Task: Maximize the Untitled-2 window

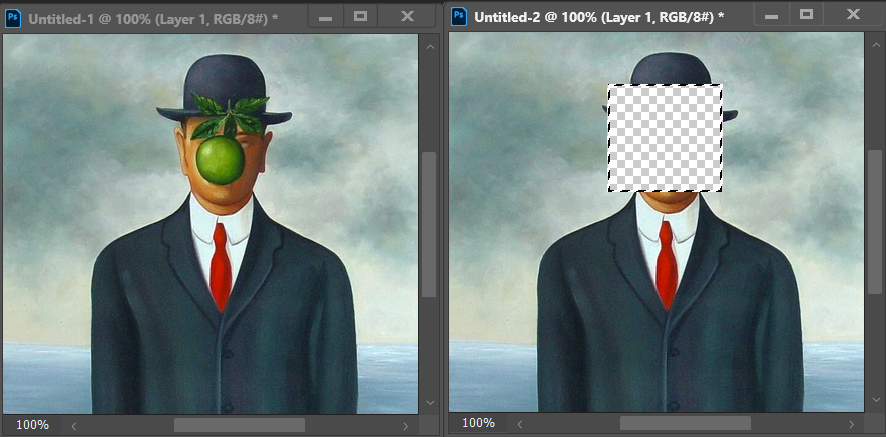Action: tap(807, 15)
